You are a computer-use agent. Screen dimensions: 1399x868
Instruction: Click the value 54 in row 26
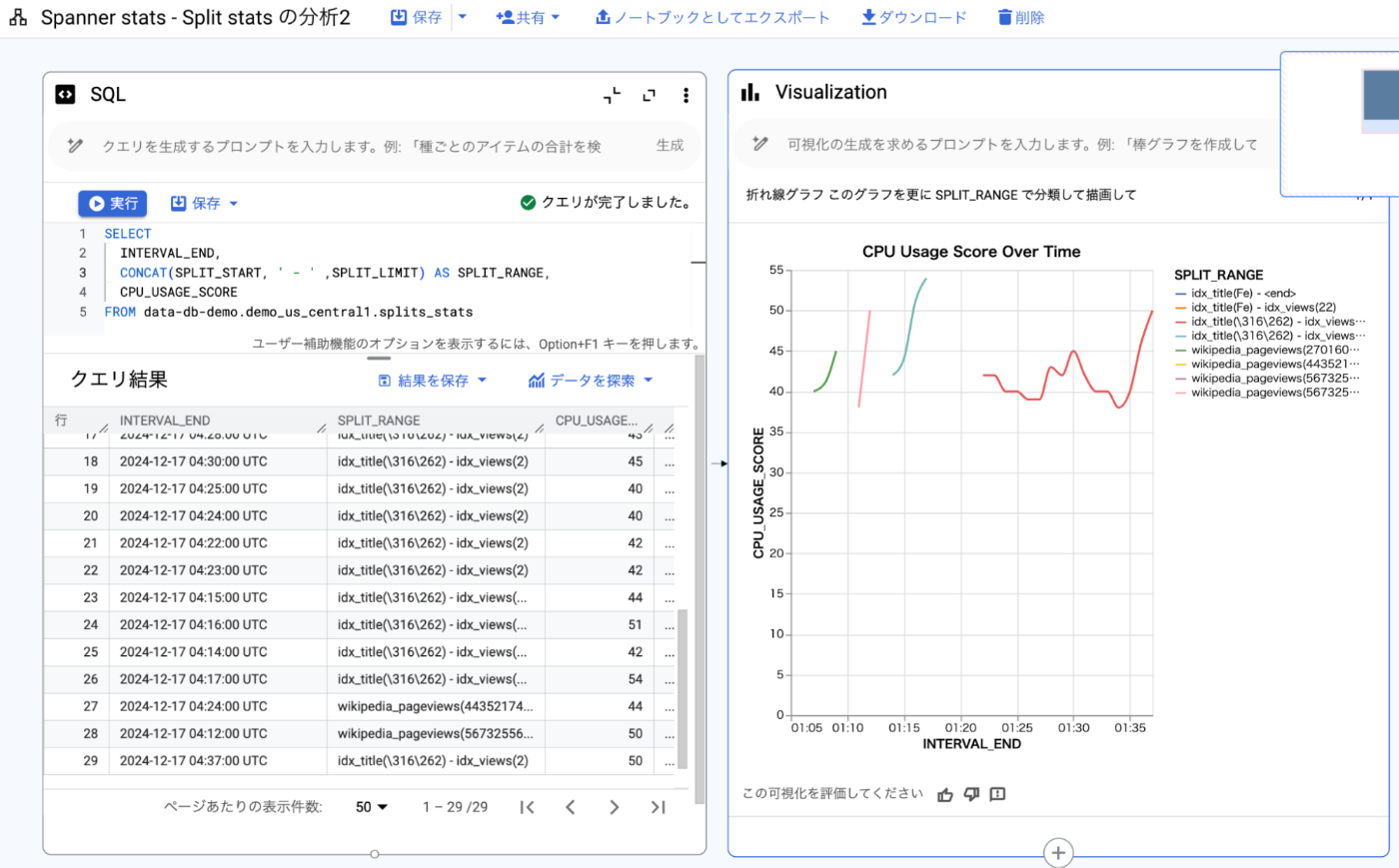[x=636, y=678]
